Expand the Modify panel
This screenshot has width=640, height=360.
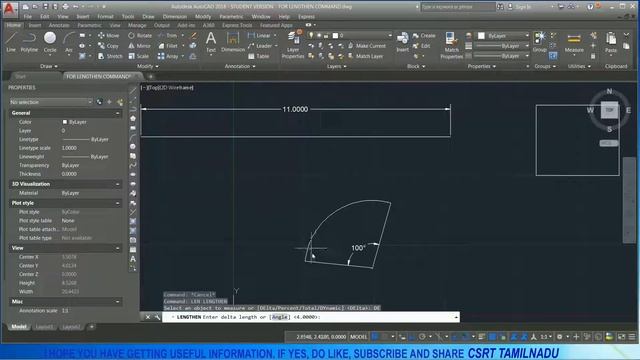pos(147,66)
